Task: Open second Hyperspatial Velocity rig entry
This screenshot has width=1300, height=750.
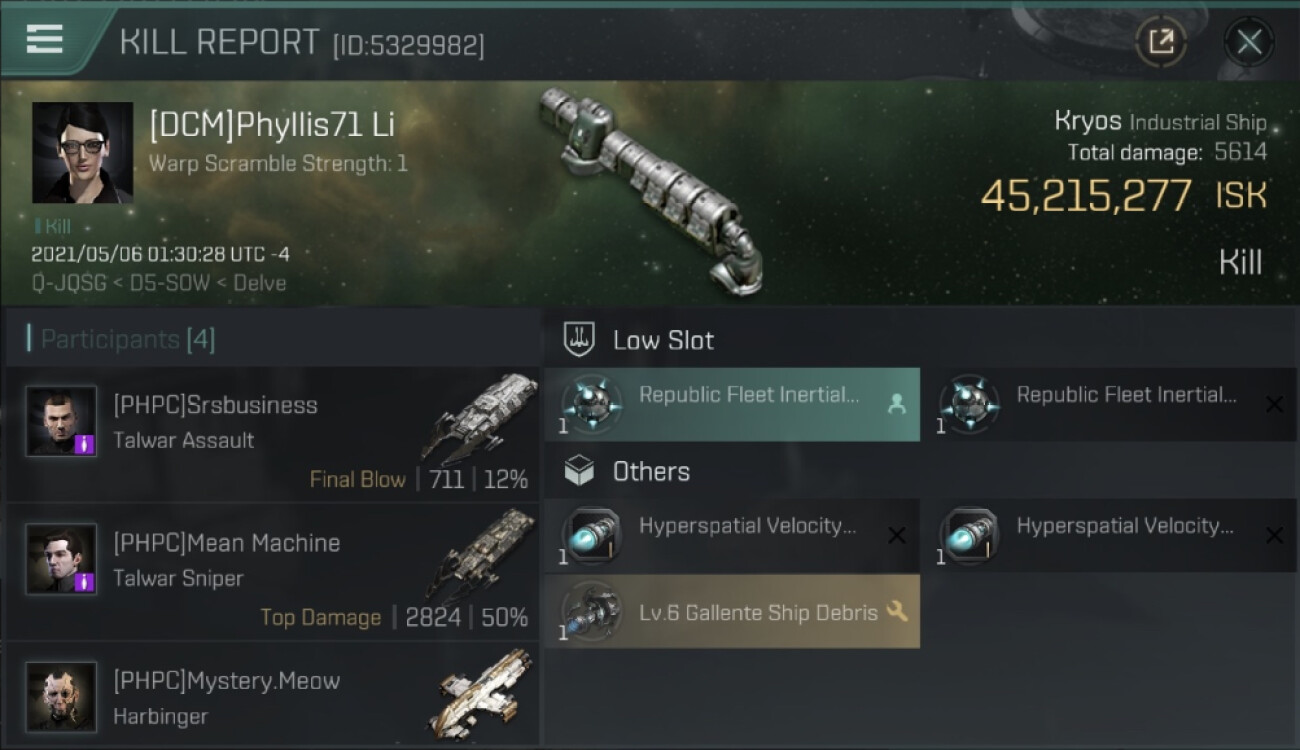Action: pyautogui.click(x=1109, y=535)
